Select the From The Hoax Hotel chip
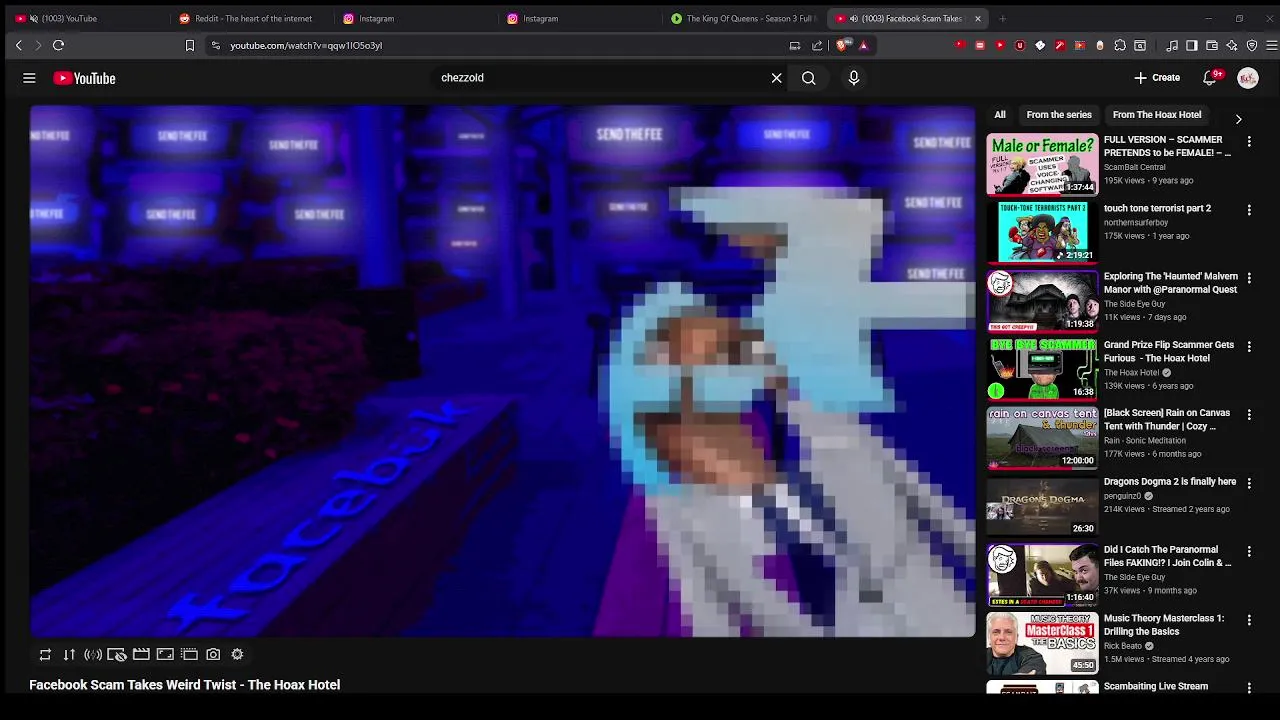Image resolution: width=1280 pixels, height=720 pixels. tap(1157, 115)
